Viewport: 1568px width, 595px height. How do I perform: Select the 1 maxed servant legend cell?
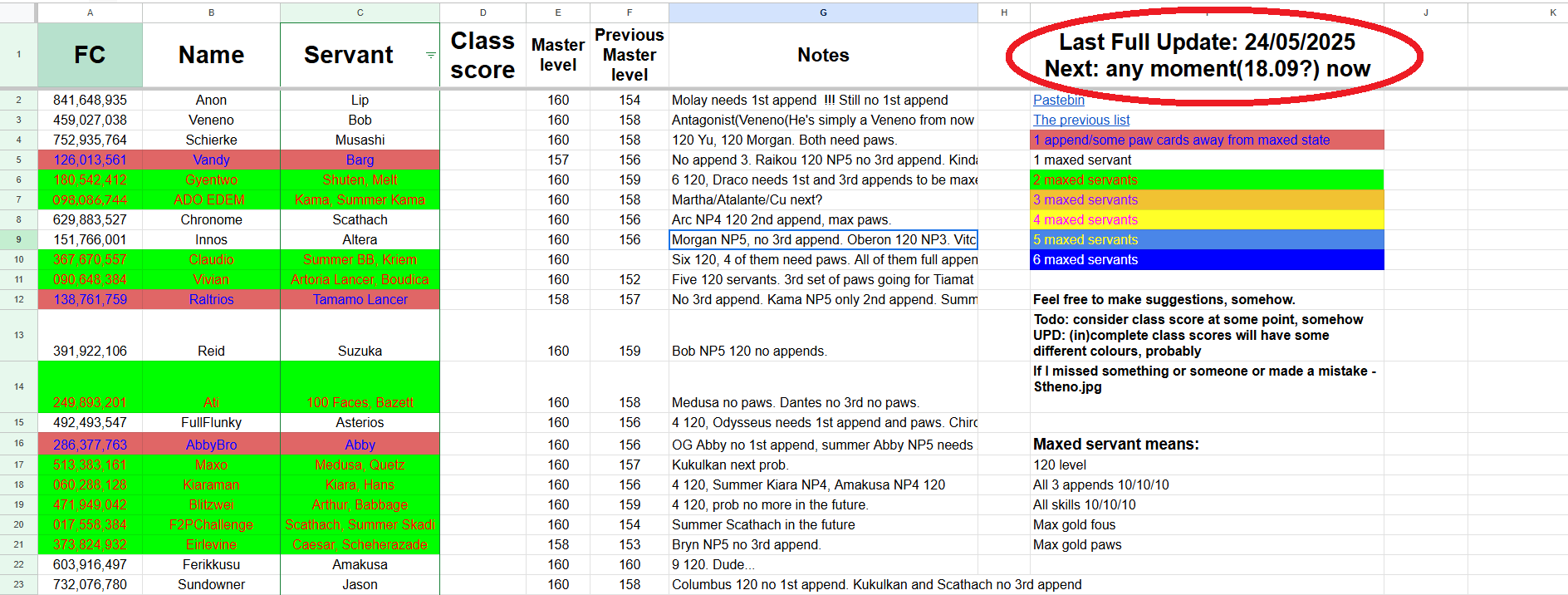(x=1207, y=160)
